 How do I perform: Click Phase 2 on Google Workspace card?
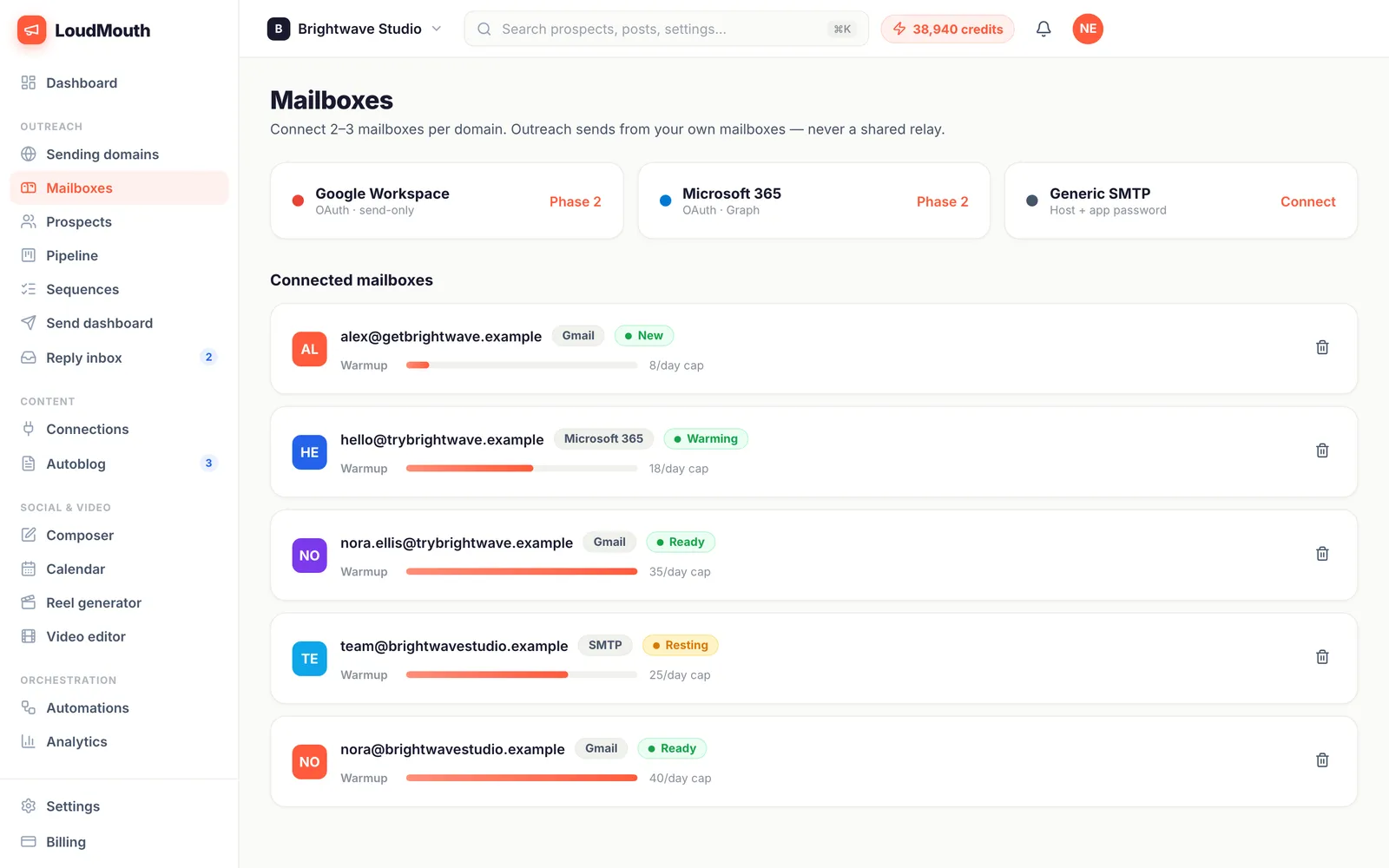[575, 201]
